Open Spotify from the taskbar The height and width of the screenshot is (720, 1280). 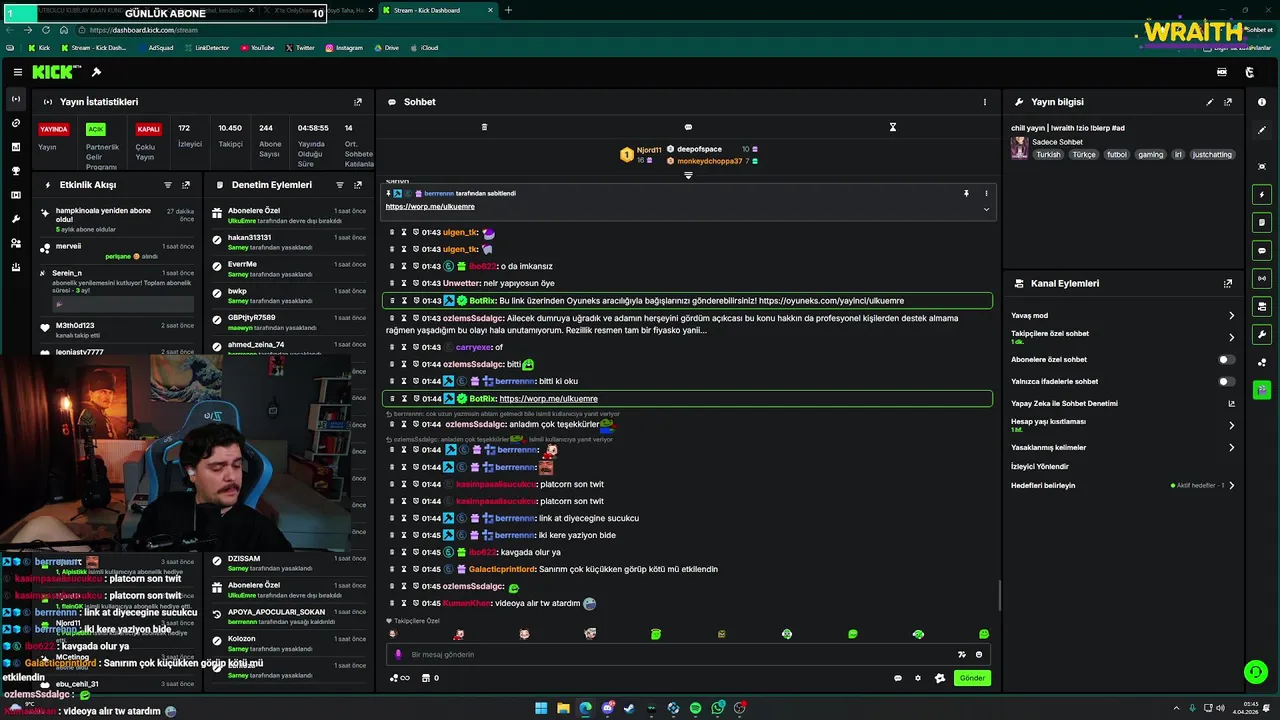pos(696,708)
